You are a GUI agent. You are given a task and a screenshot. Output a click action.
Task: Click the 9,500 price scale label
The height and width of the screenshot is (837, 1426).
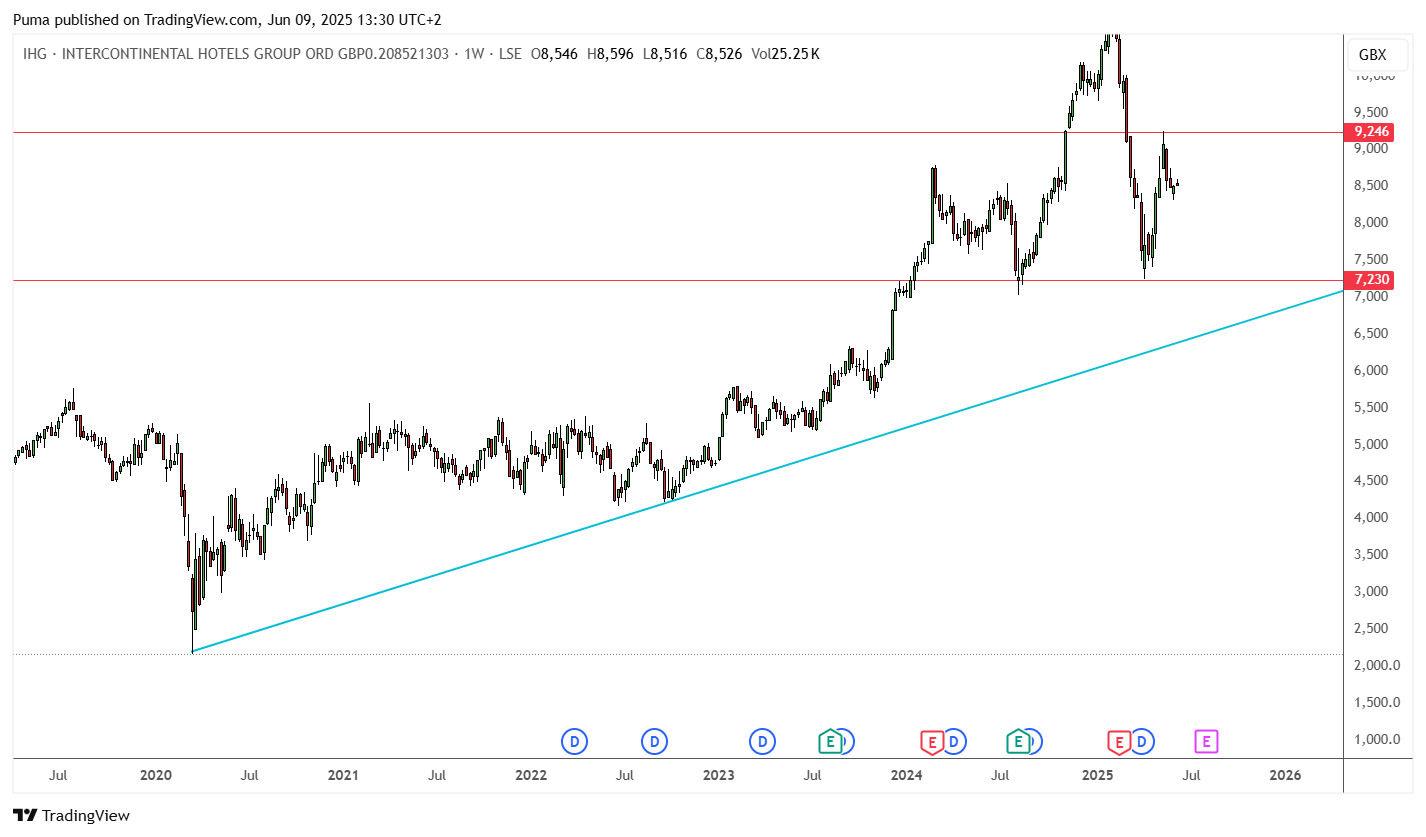1370,112
